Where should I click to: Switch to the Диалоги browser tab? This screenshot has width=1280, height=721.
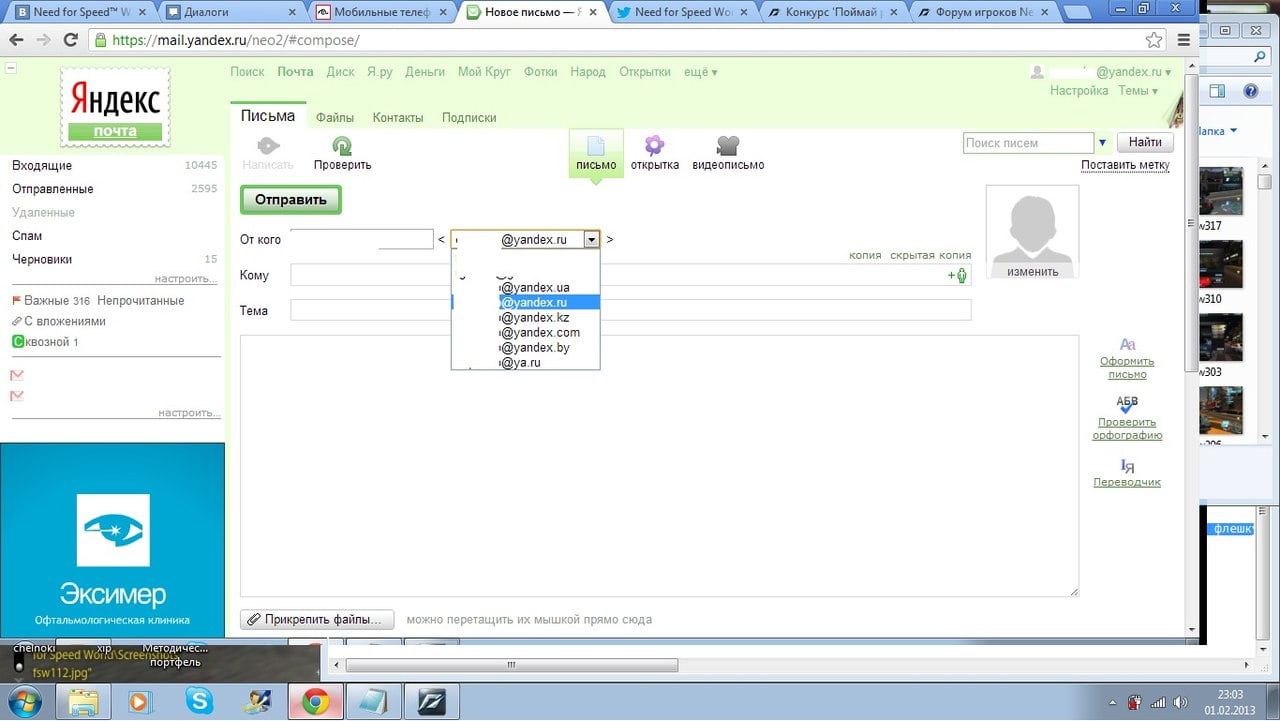pyautogui.click(x=230, y=12)
